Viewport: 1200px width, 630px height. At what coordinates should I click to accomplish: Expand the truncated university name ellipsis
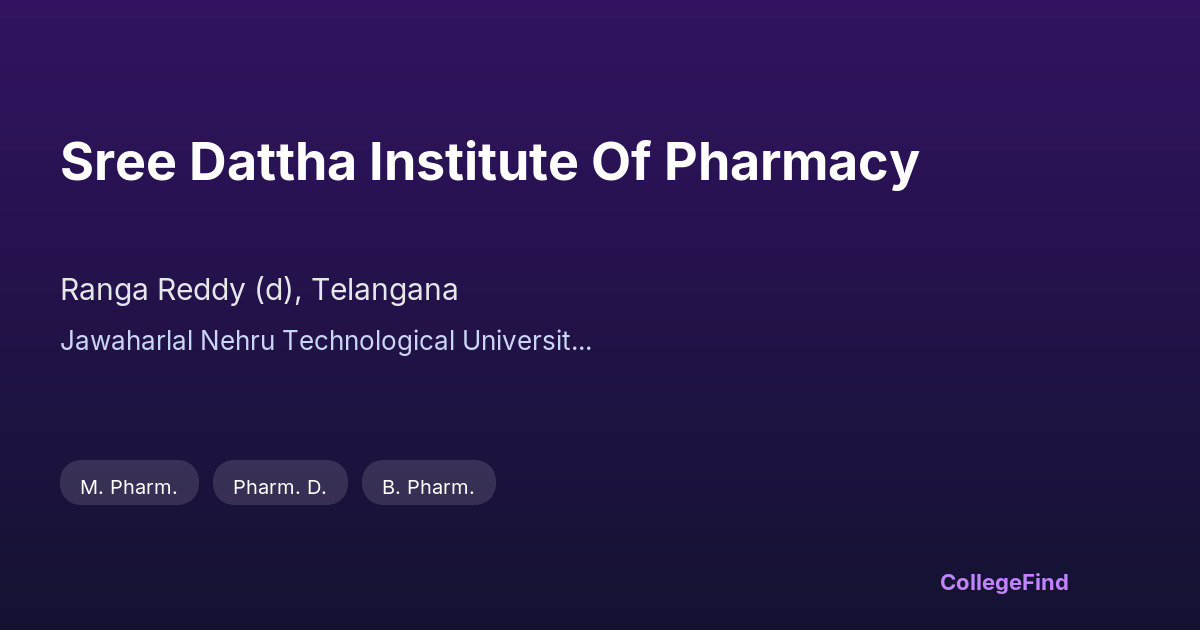click(x=582, y=341)
